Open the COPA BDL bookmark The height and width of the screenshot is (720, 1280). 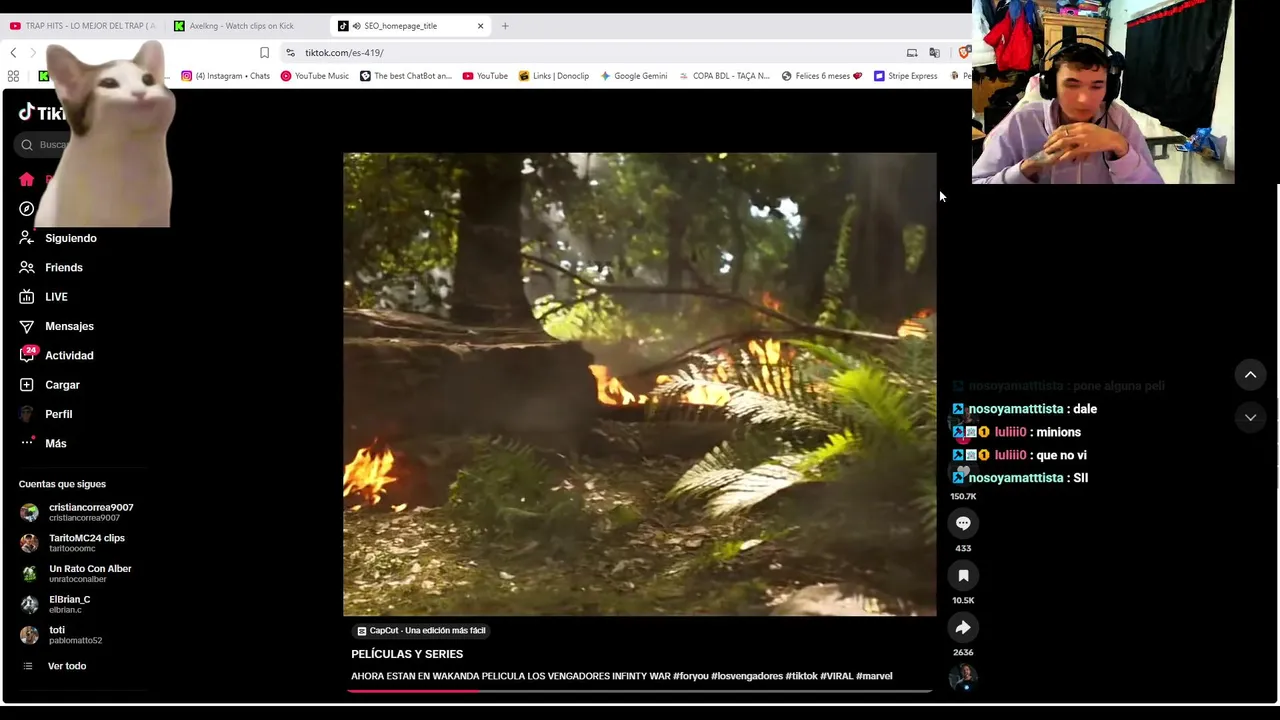pyautogui.click(x=724, y=76)
